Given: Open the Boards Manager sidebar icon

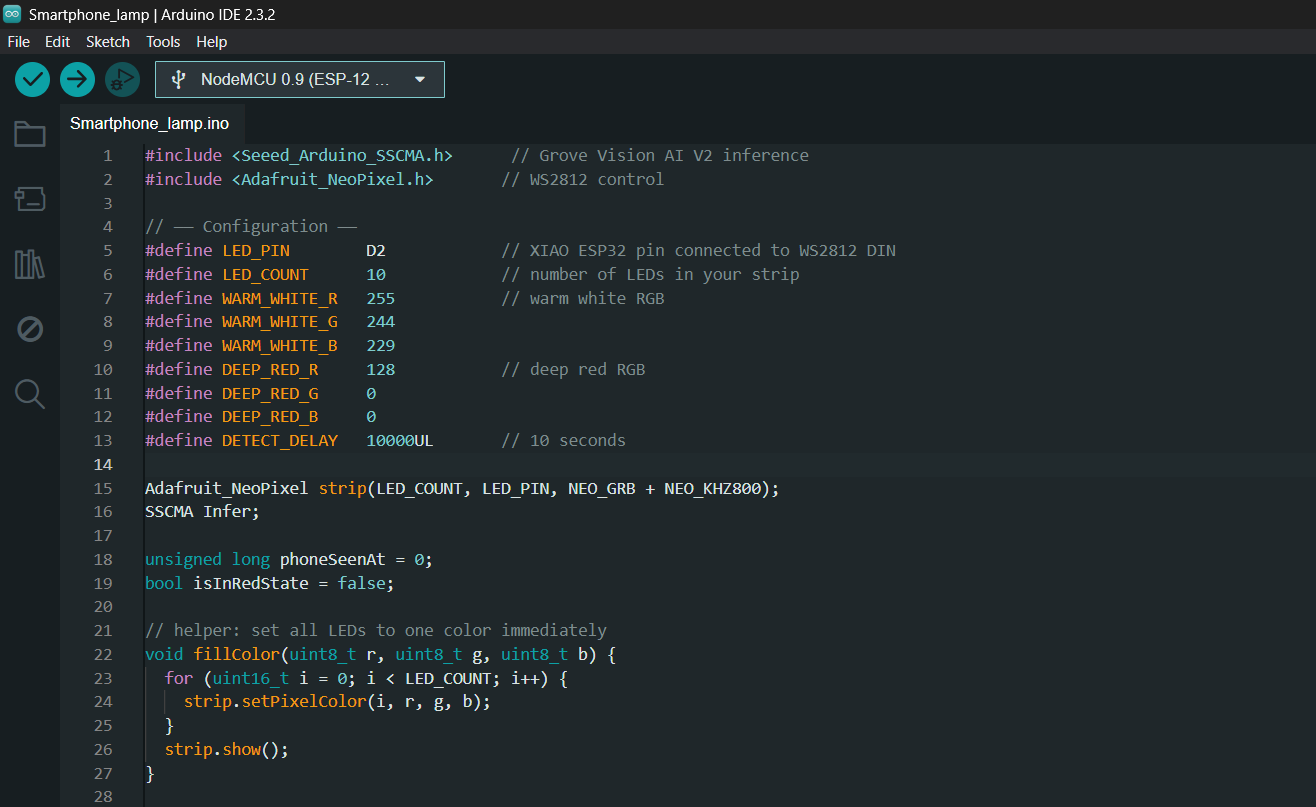Looking at the screenshot, I should point(30,199).
